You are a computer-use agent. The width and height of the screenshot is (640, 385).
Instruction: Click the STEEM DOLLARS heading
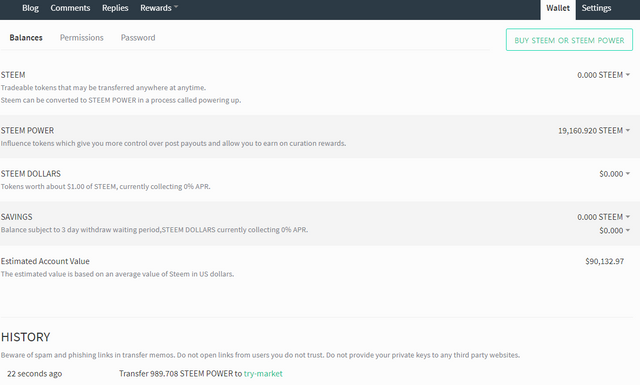coord(31,174)
